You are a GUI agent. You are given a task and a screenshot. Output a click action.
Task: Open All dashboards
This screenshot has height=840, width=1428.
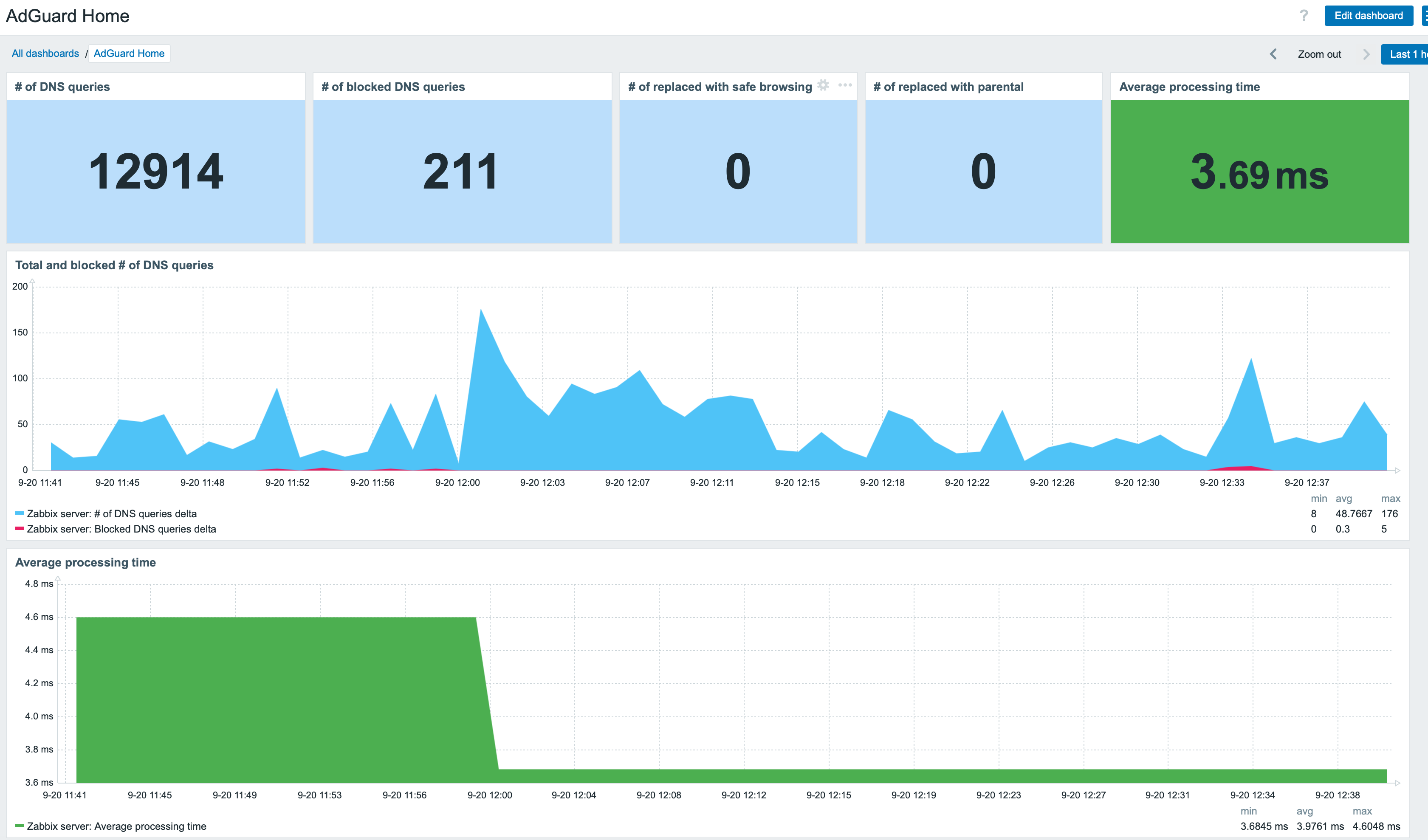pos(45,53)
